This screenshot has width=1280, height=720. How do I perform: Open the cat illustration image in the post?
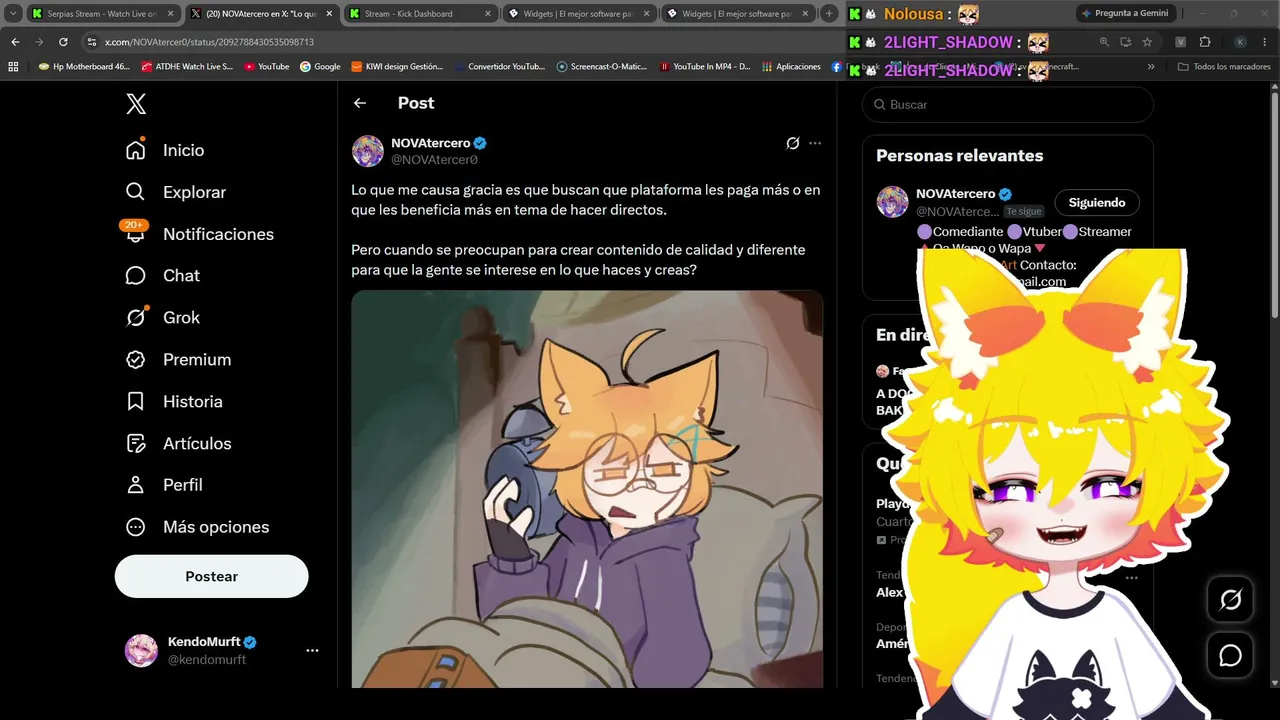pos(587,489)
